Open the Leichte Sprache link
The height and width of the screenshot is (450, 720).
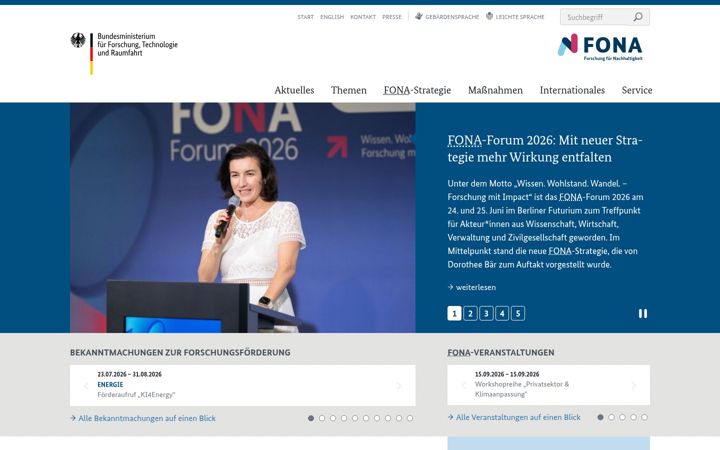(515, 17)
